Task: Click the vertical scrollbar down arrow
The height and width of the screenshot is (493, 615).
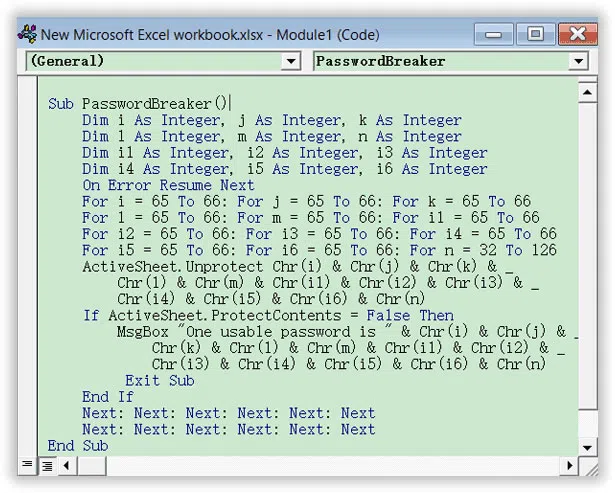Action: click(585, 448)
